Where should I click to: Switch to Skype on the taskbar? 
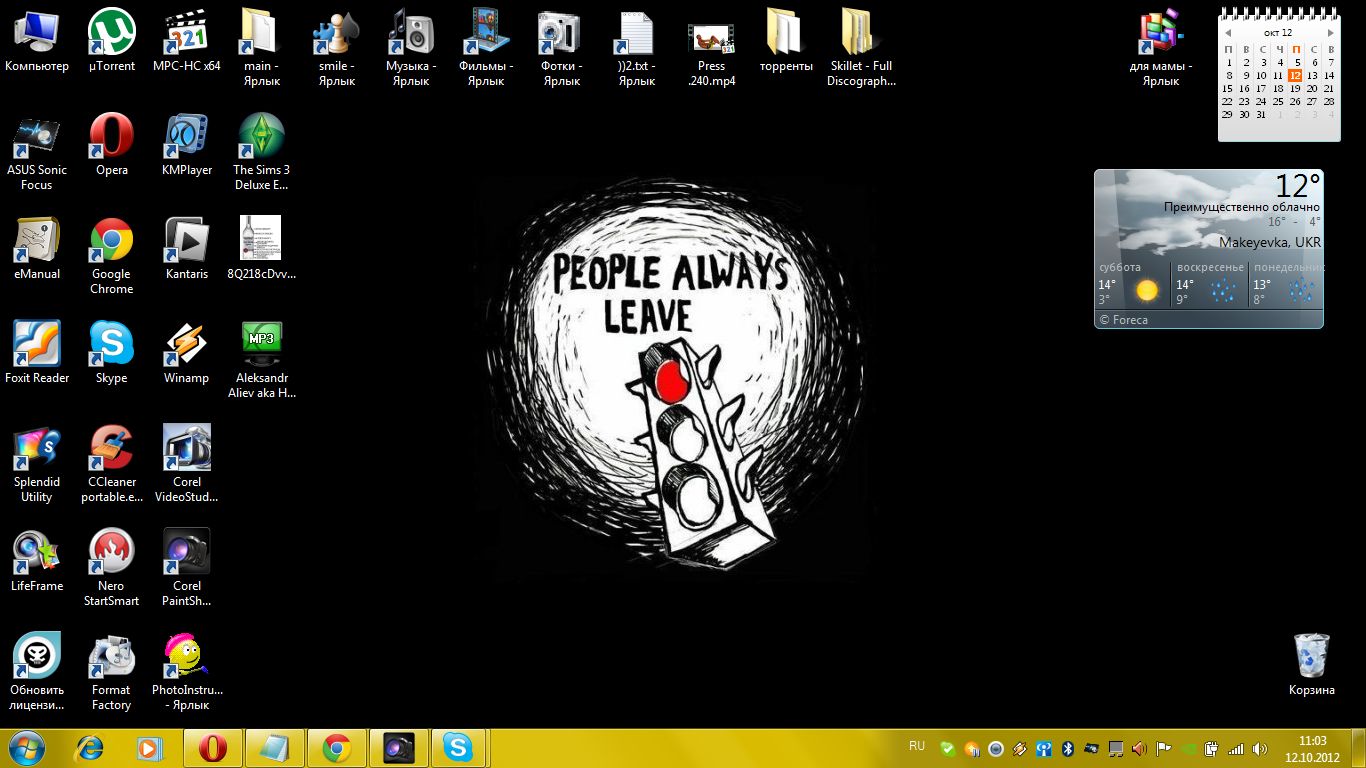(x=459, y=748)
